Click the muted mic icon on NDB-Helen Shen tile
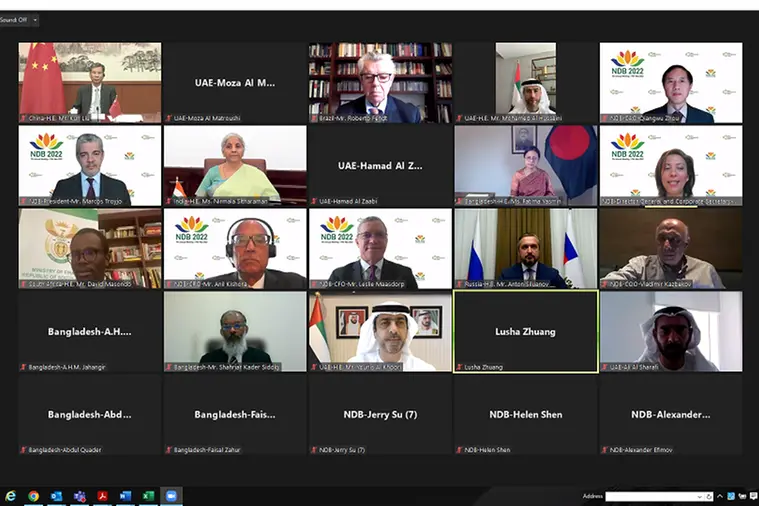Screen dimensions: 759x506 click(459, 450)
